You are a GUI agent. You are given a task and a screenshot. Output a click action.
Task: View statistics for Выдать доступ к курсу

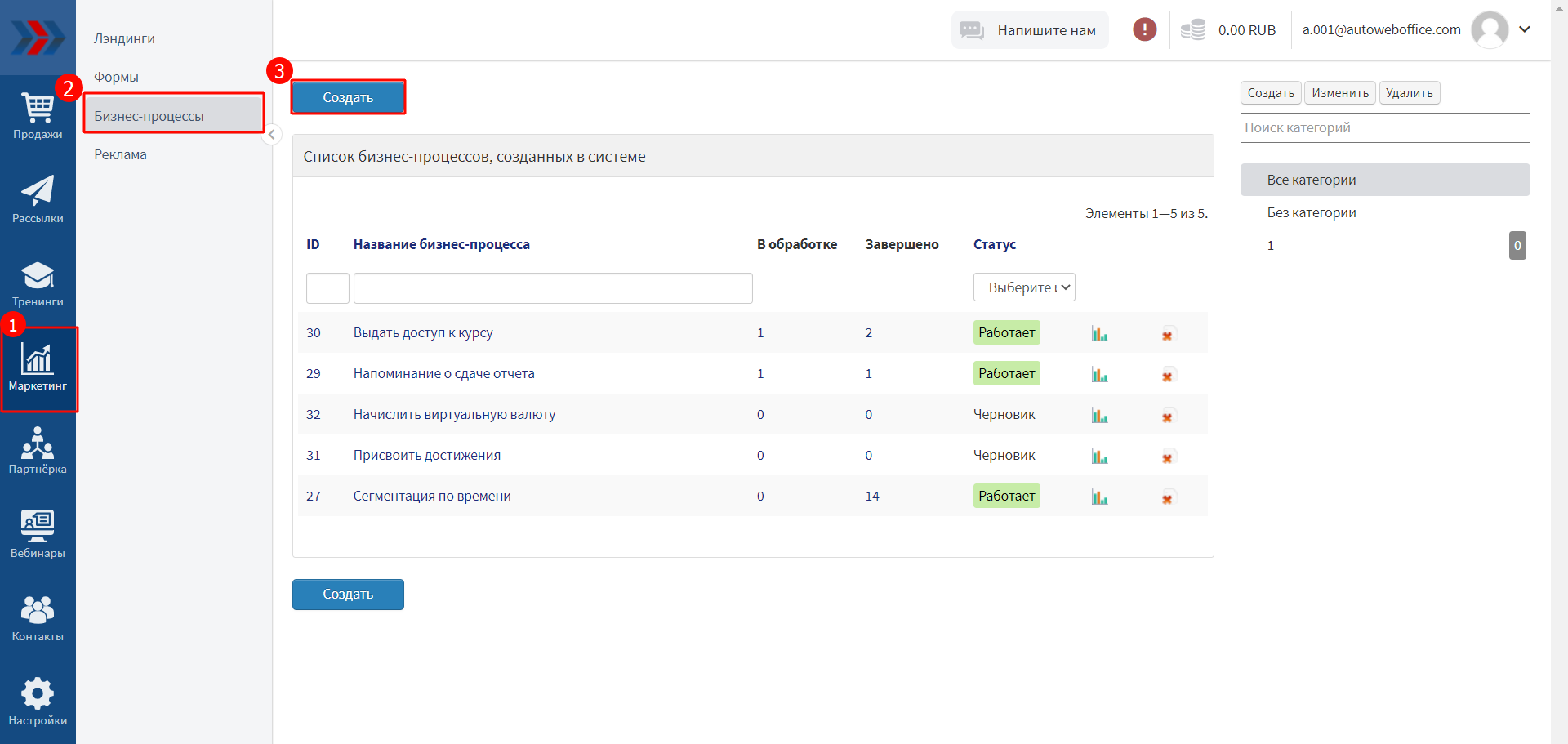click(x=1099, y=333)
